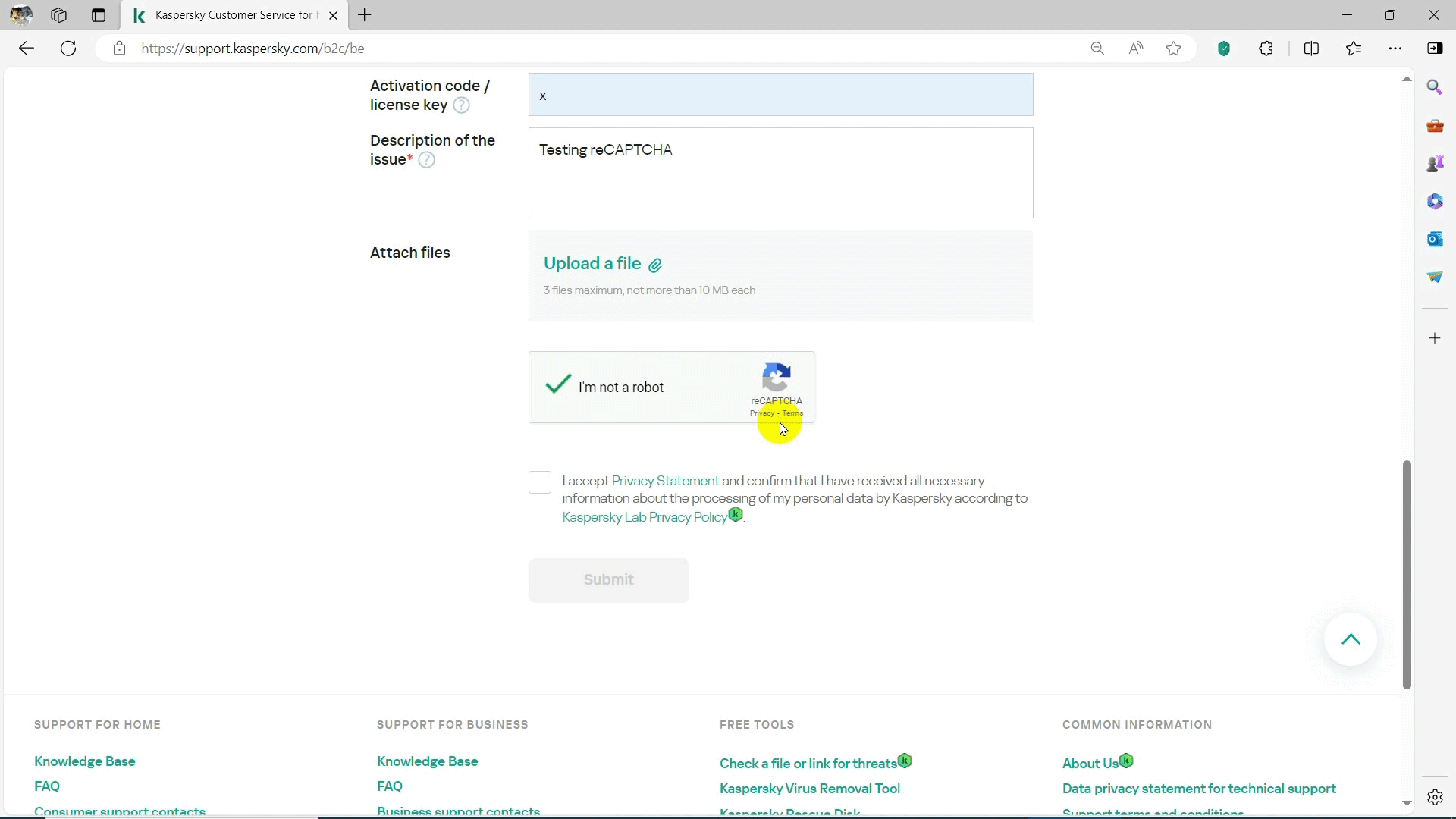The image size is (1456, 819).
Task: Open Outlook icon in Edge sidebar
Action: click(x=1434, y=240)
